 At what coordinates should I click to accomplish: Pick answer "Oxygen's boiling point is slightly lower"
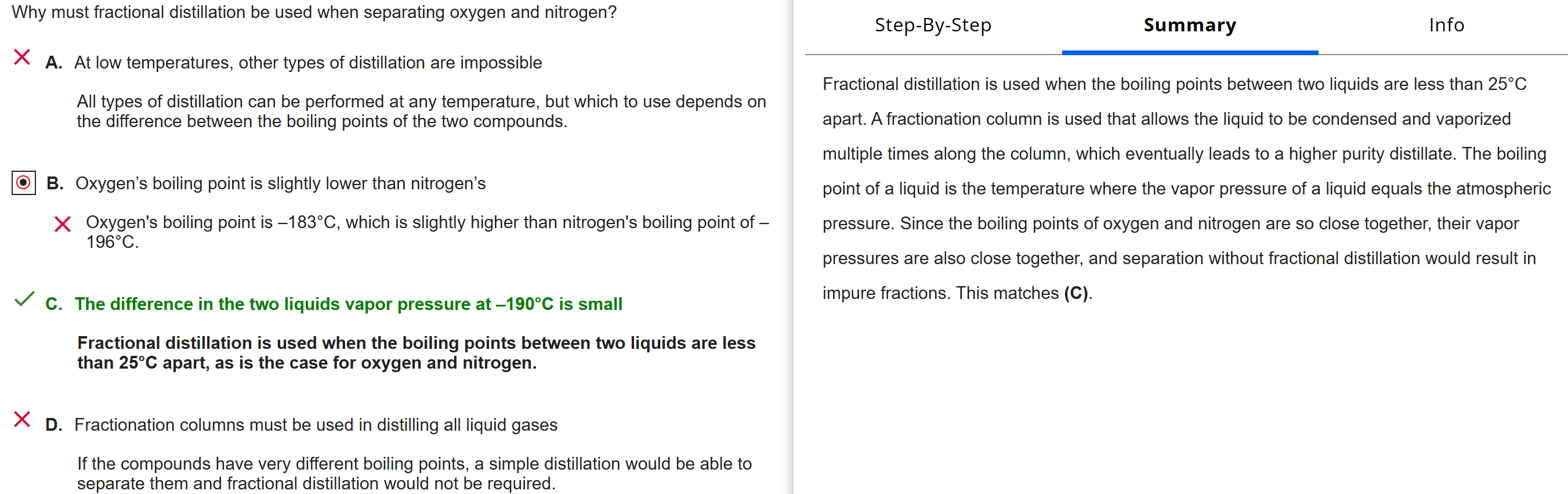click(x=280, y=183)
